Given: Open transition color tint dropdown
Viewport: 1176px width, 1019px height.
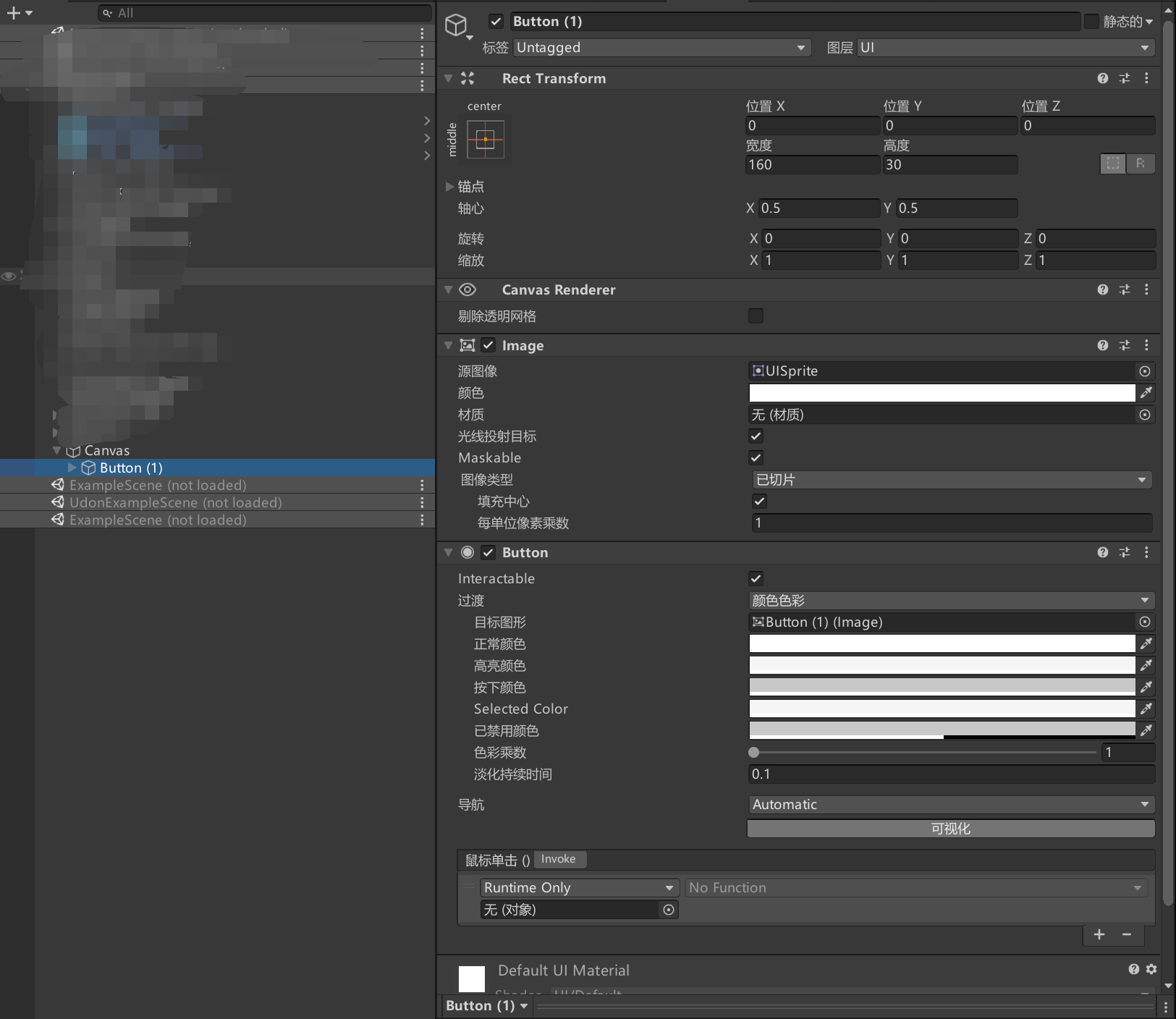Looking at the screenshot, I should click(x=951, y=601).
